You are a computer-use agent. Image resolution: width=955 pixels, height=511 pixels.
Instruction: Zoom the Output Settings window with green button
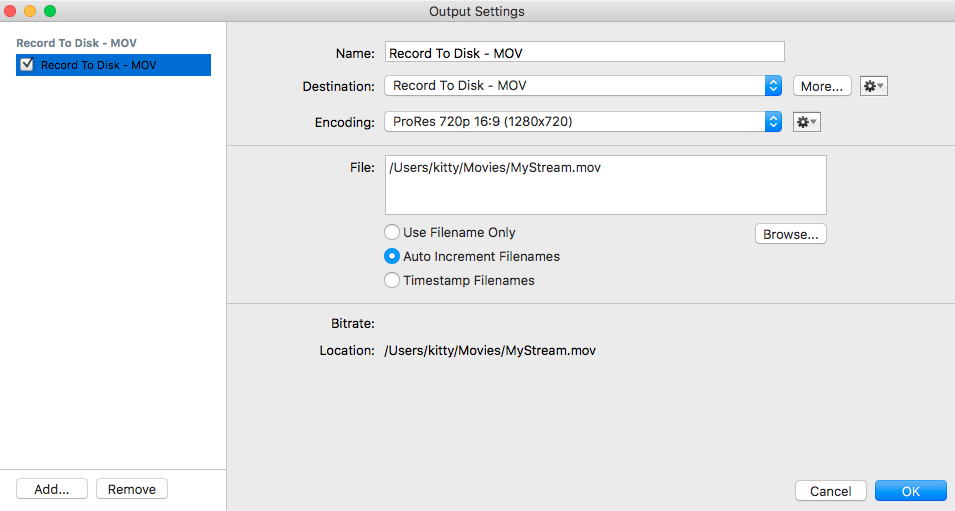pos(50,11)
